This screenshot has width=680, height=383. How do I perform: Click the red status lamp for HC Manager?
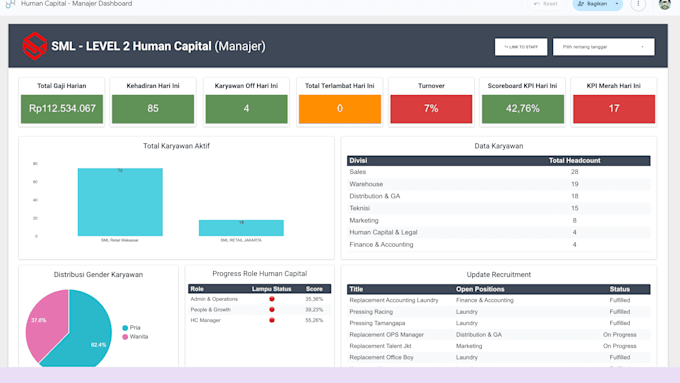coord(272,320)
